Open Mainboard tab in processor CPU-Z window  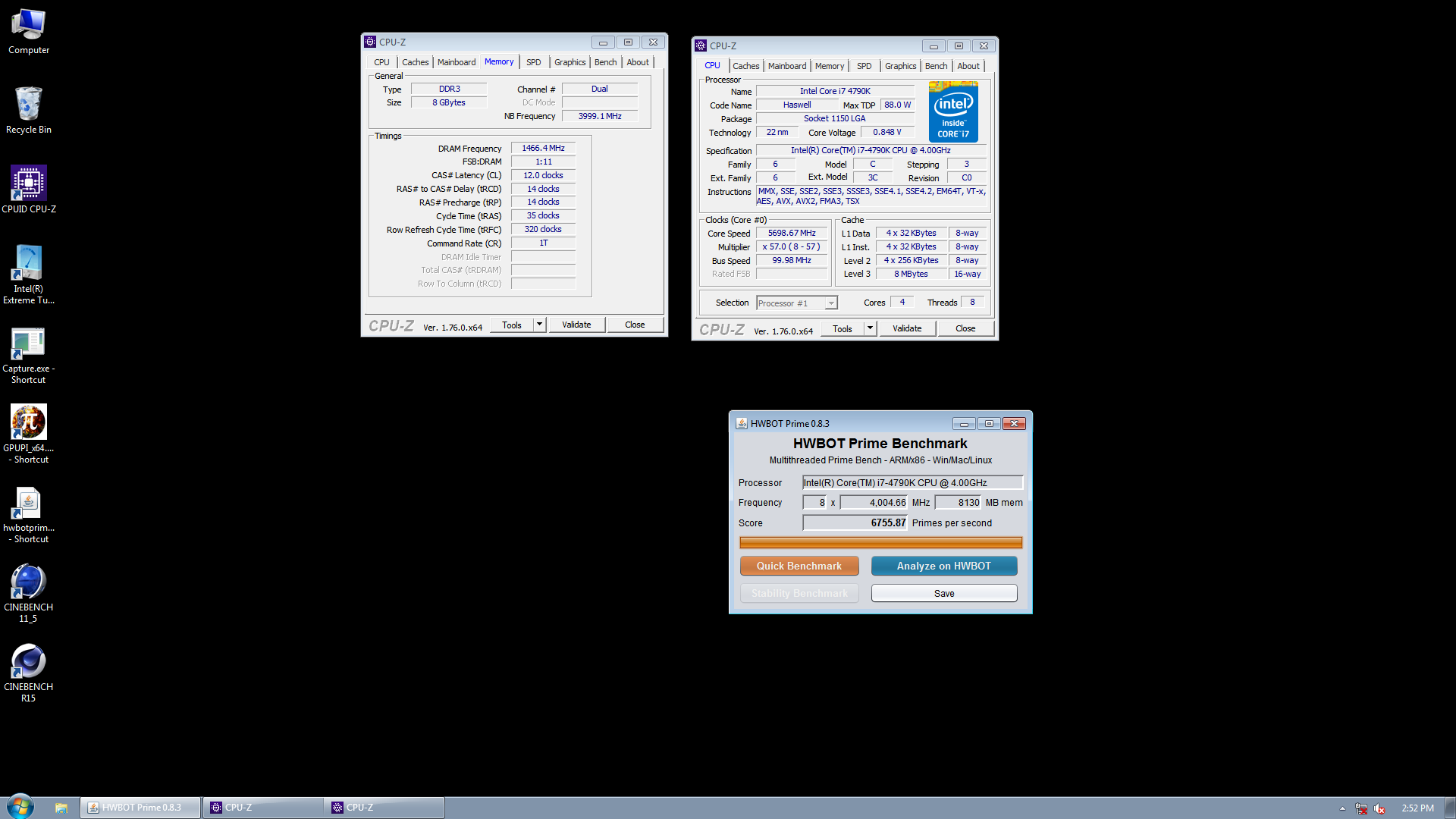point(787,66)
